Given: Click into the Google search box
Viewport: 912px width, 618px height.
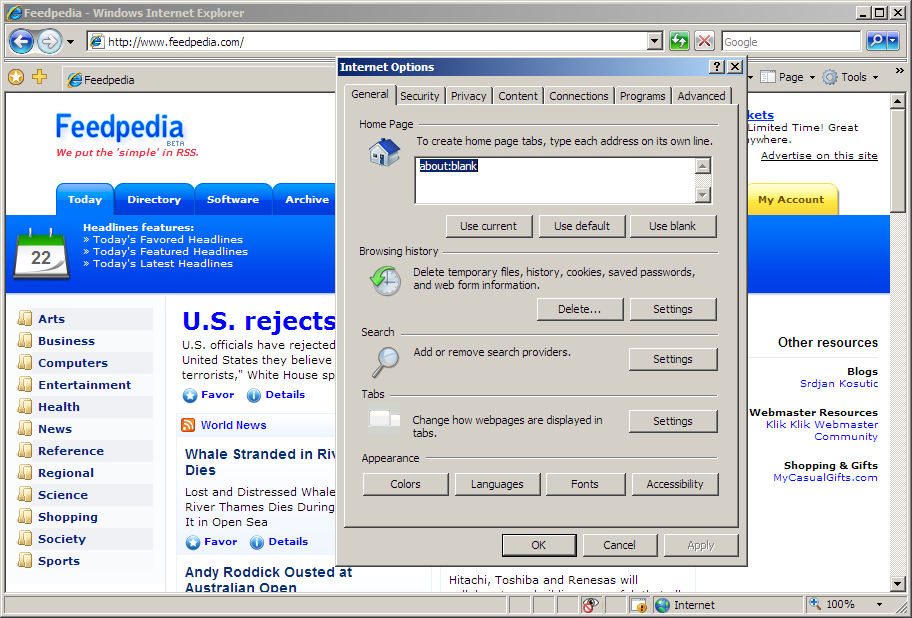Looking at the screenshot, I should pos(791,41).
